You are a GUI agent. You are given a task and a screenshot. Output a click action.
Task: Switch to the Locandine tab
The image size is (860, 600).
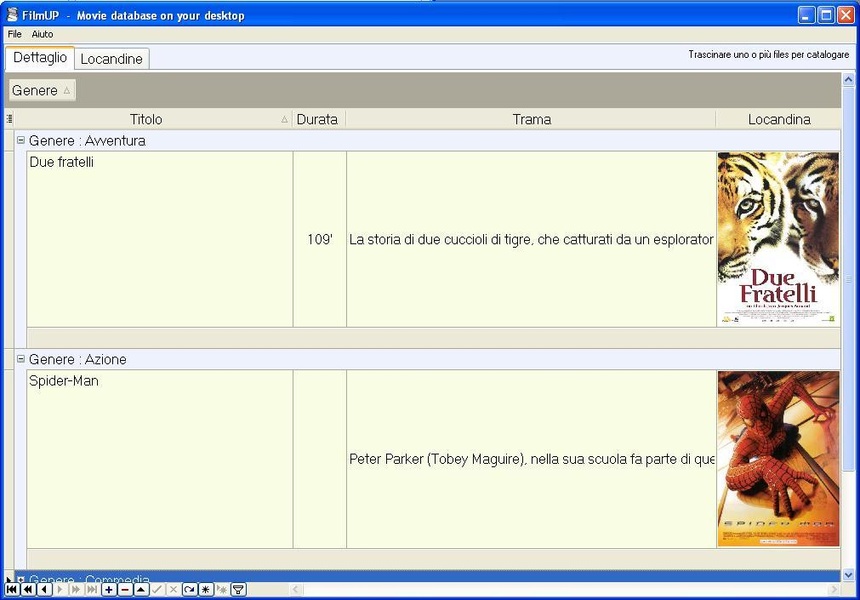tap(111, 59)
